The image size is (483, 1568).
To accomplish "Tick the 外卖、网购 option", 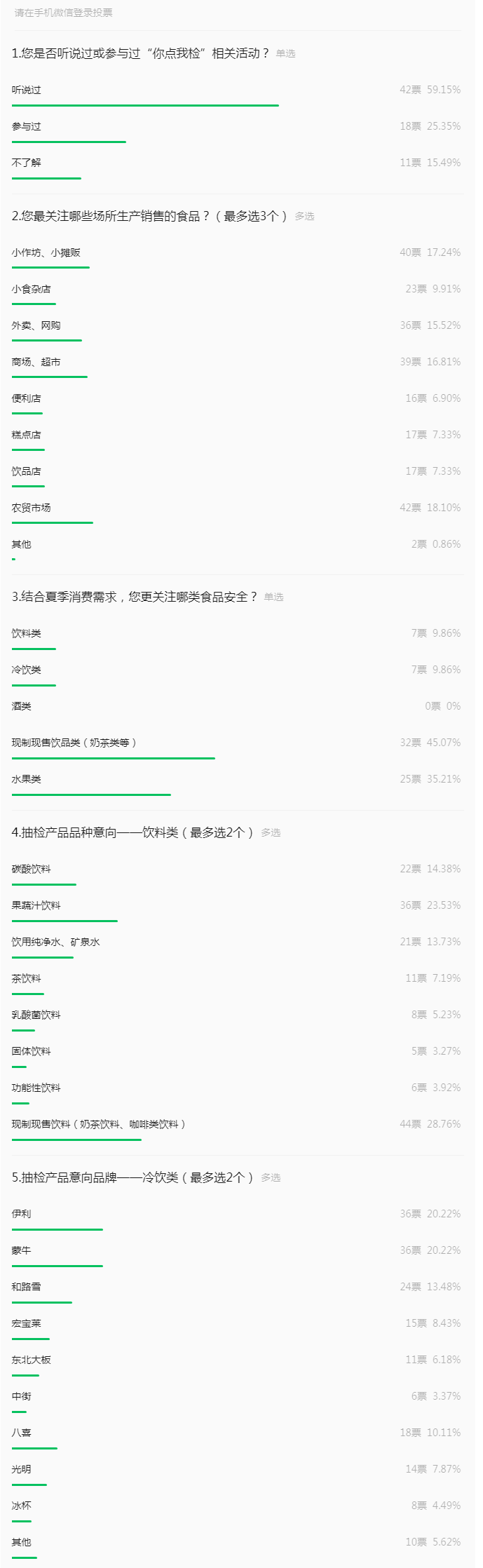I will [236, 330].
